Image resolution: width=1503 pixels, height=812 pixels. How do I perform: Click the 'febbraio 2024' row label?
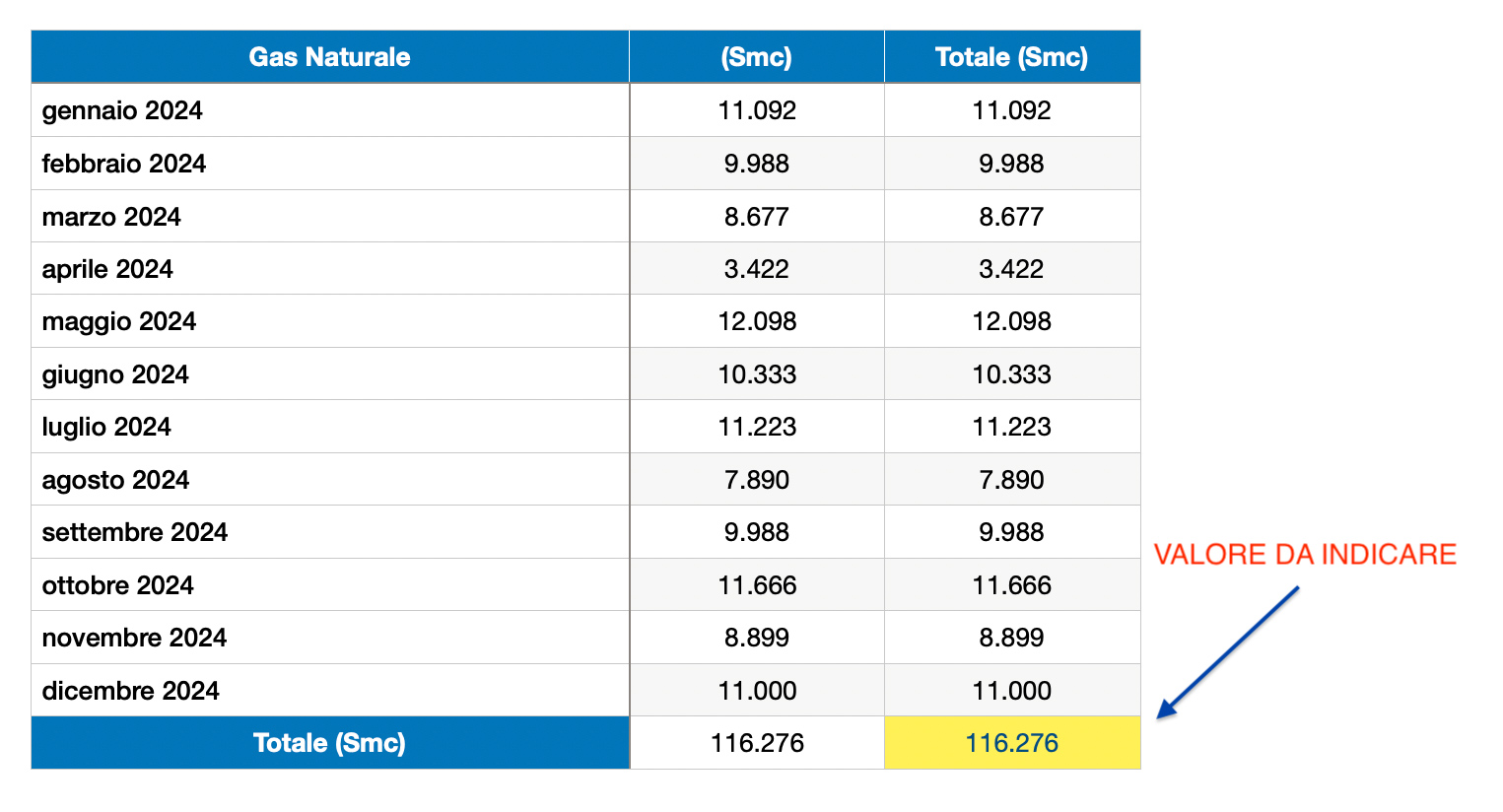pos(124,164)
